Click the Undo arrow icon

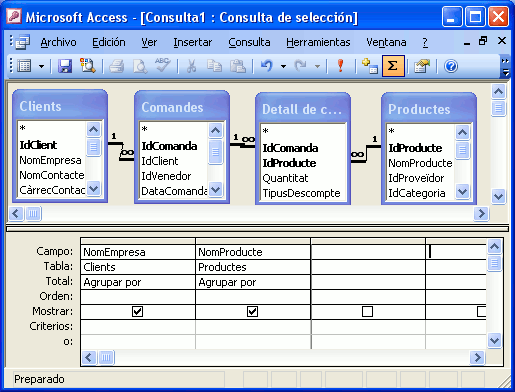[267, 66]
